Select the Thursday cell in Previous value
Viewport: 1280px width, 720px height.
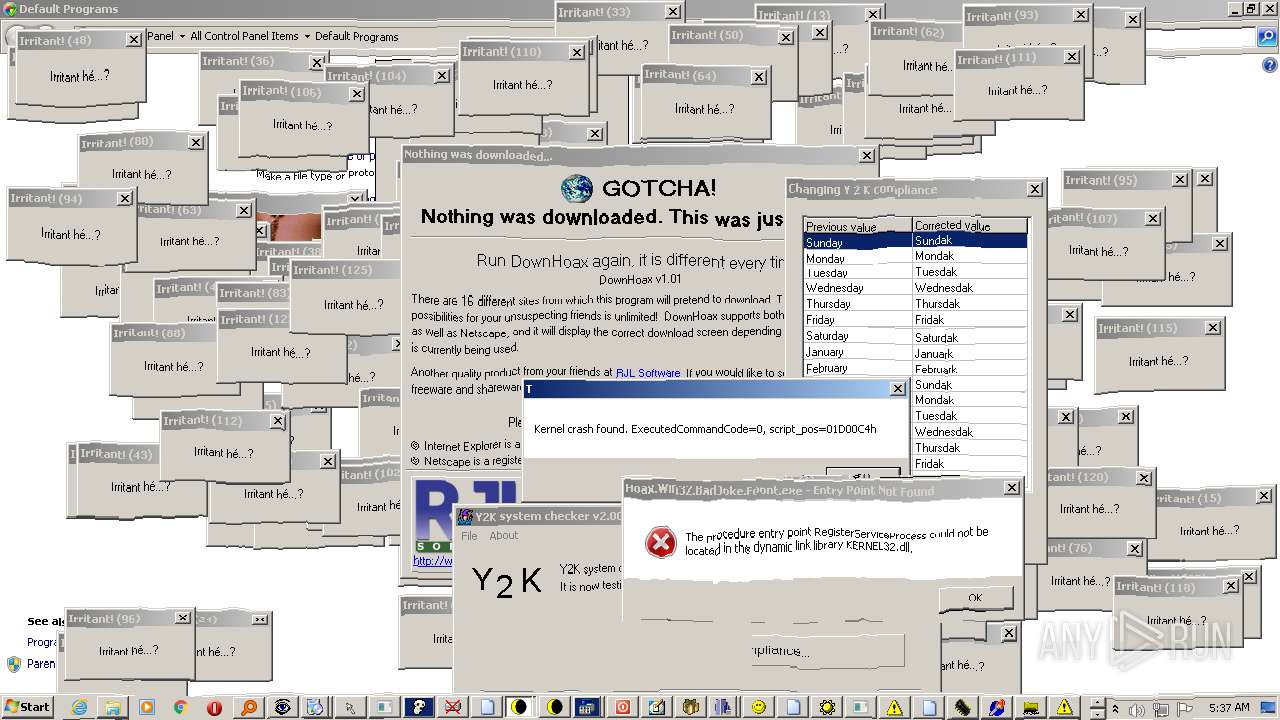(858, 304)
